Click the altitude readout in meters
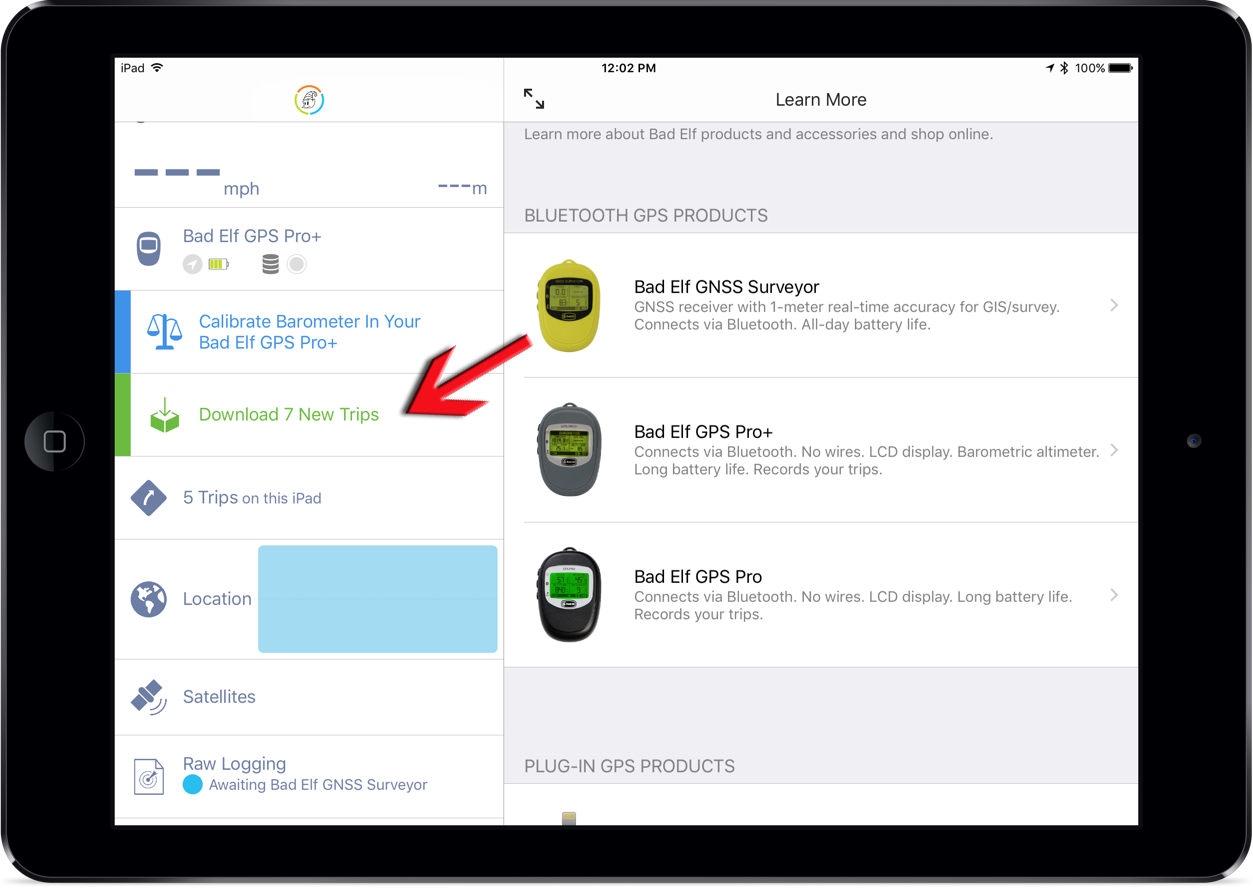 pyautogui.click(x=462, y=187)
